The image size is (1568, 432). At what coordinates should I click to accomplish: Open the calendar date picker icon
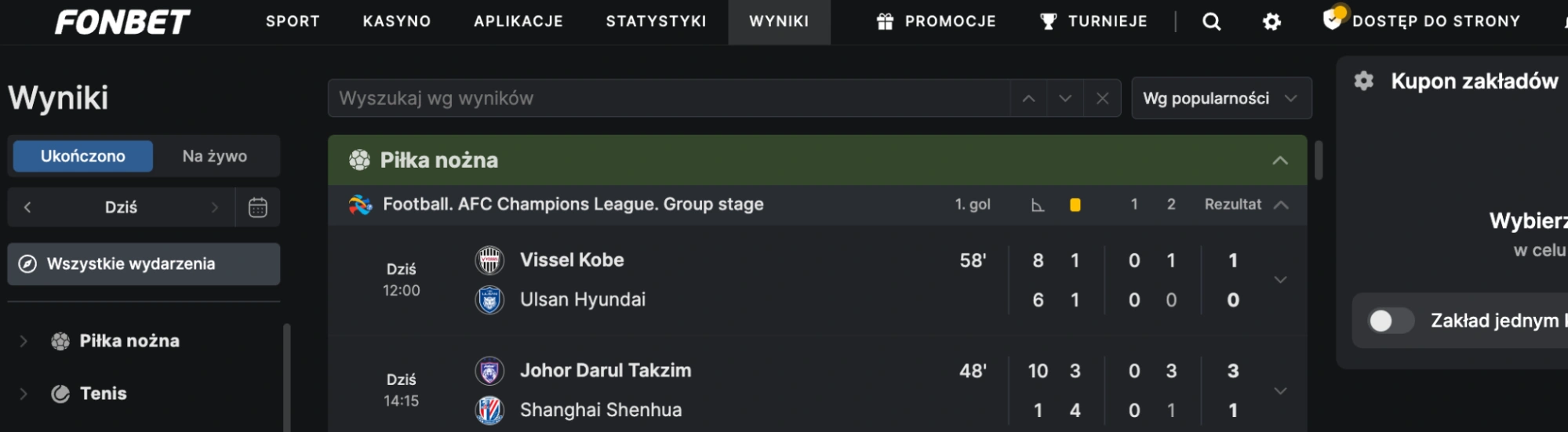point(257,208)
